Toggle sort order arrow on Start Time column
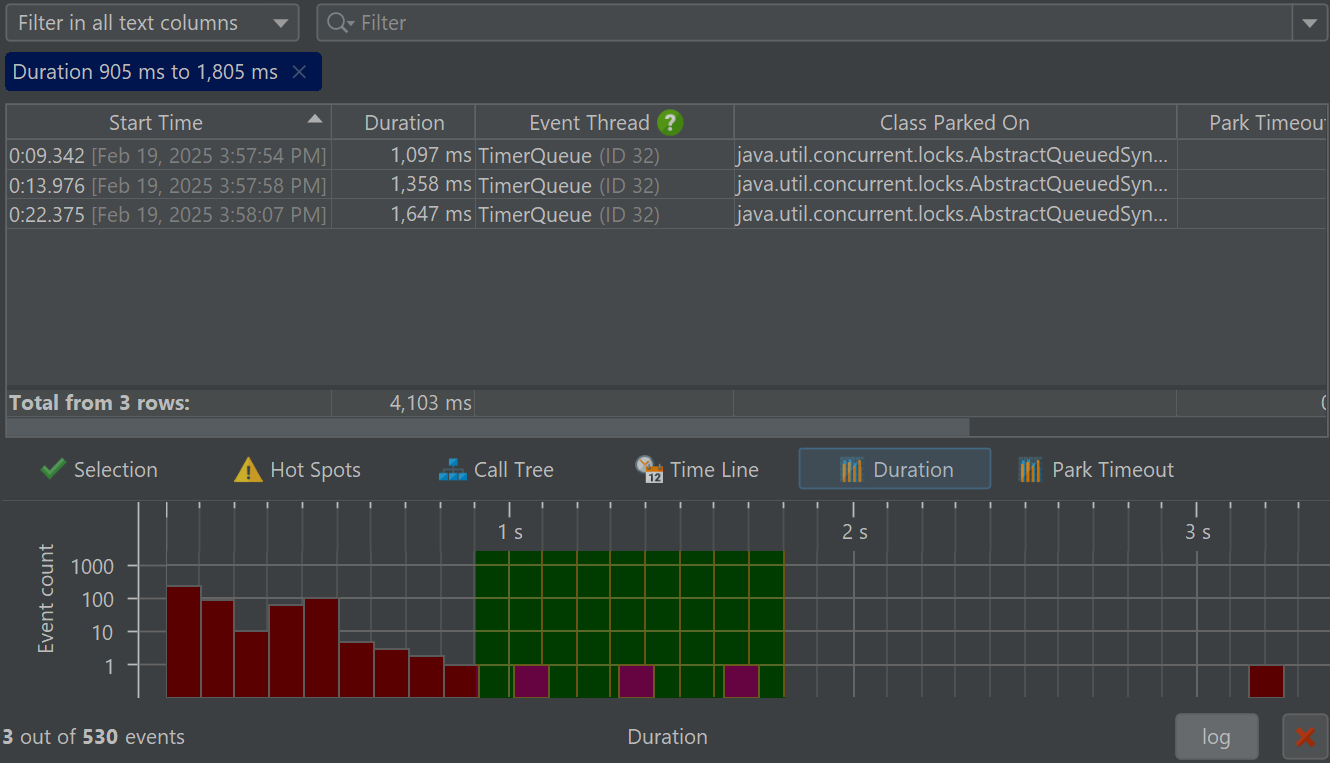The image size is (1330, 763). click(315, 119)
